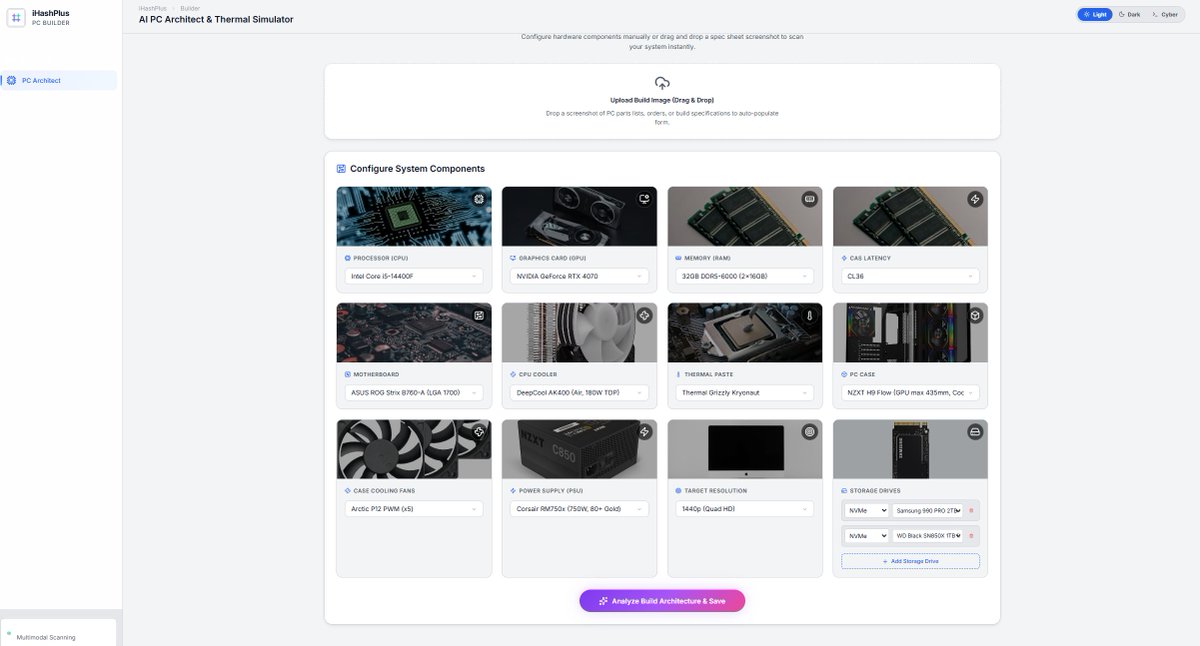
Task: Click the lightning icon on power supply image
Action: point(645,432)
